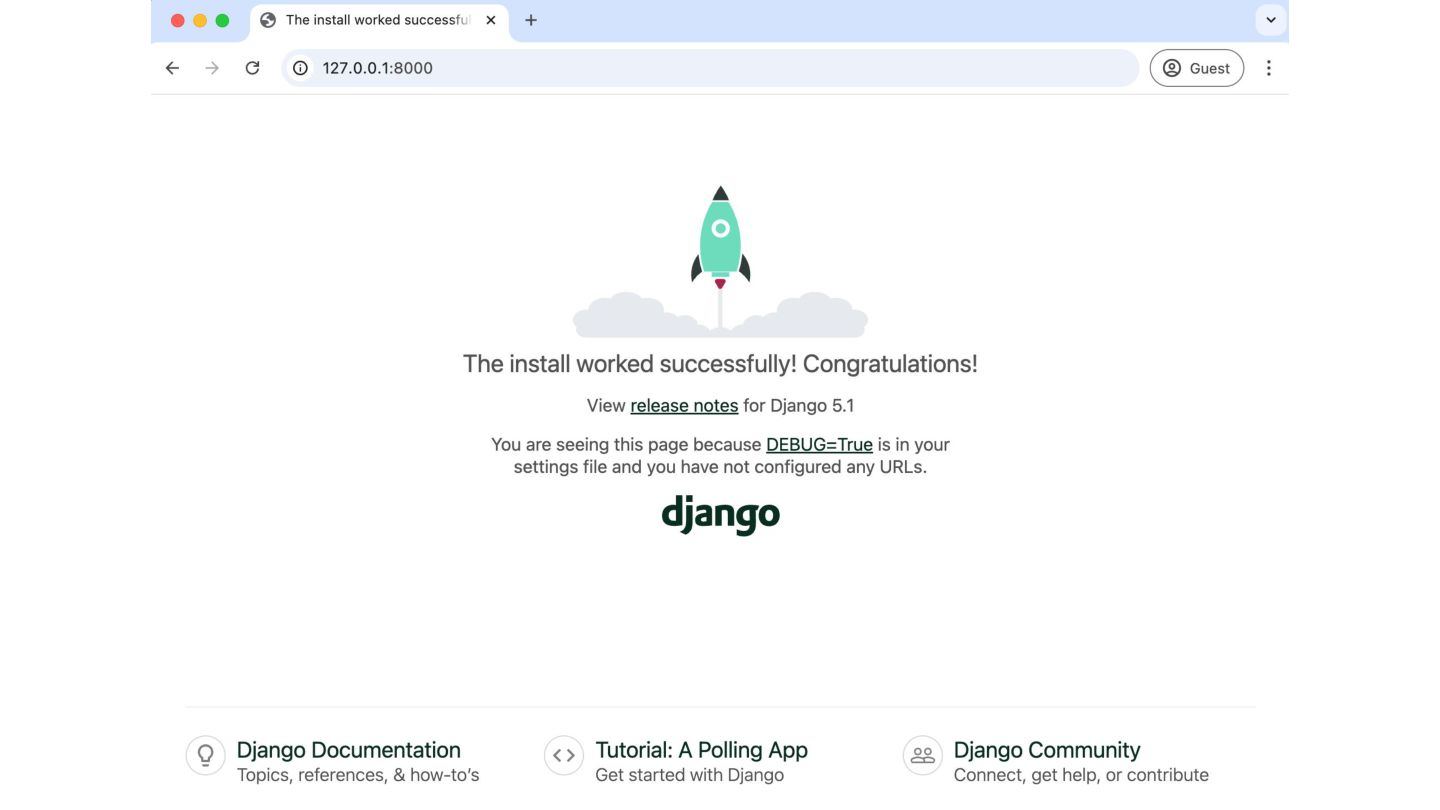Focus the address bar showing 127.0.0.1:8000
Viewport: 1440px width, 810px height.
[x=710, y=68]
